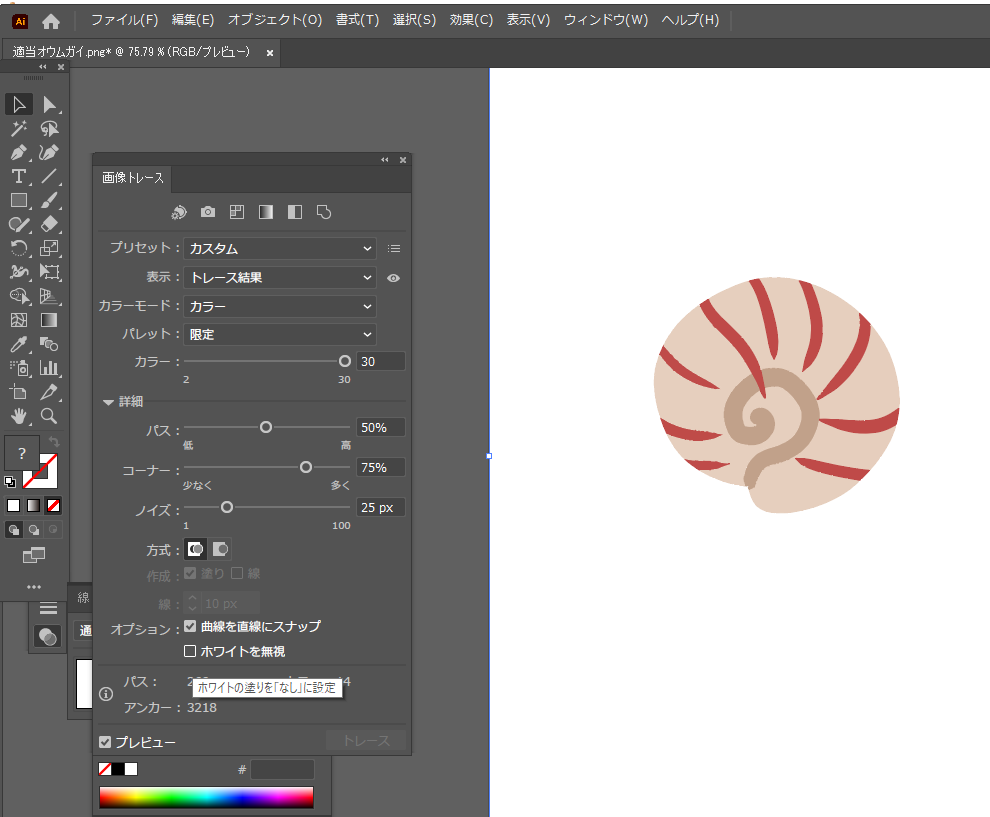Click the High Color camera preset icon
Screen dimensions: 990x817
pos(207,212)
